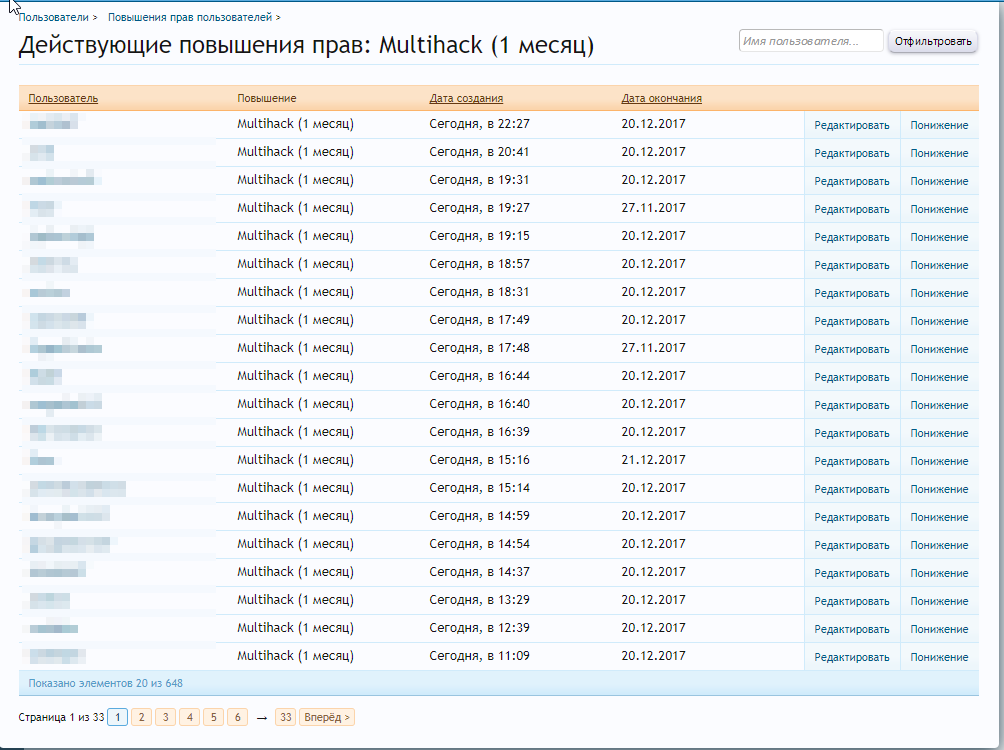The width and height of the screenshot is (1004, 750).
Task: Go to page 2 of results
Action: [x=142, y=717]
